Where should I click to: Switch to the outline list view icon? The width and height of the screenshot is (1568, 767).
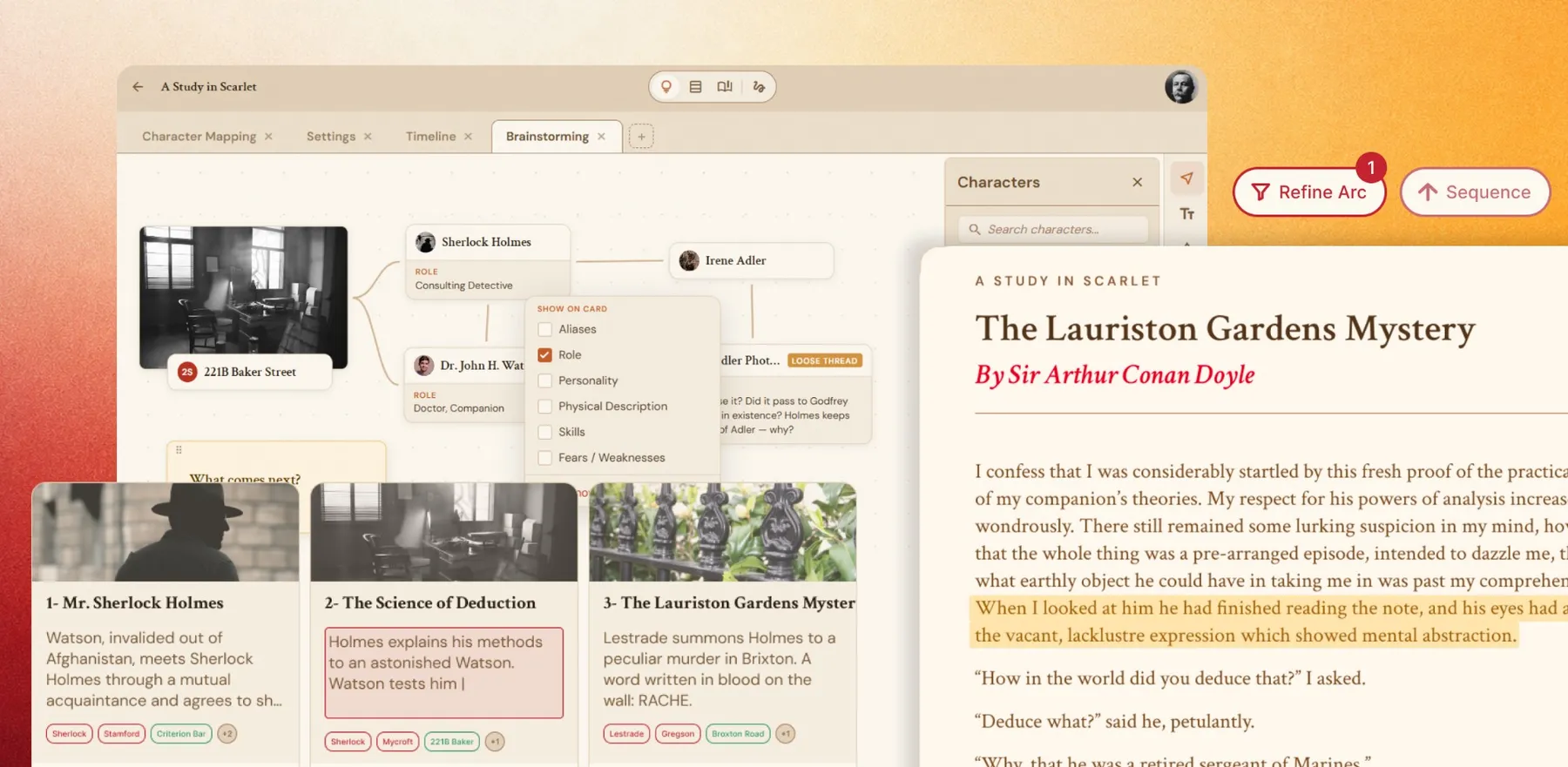(x=695, y=87)
